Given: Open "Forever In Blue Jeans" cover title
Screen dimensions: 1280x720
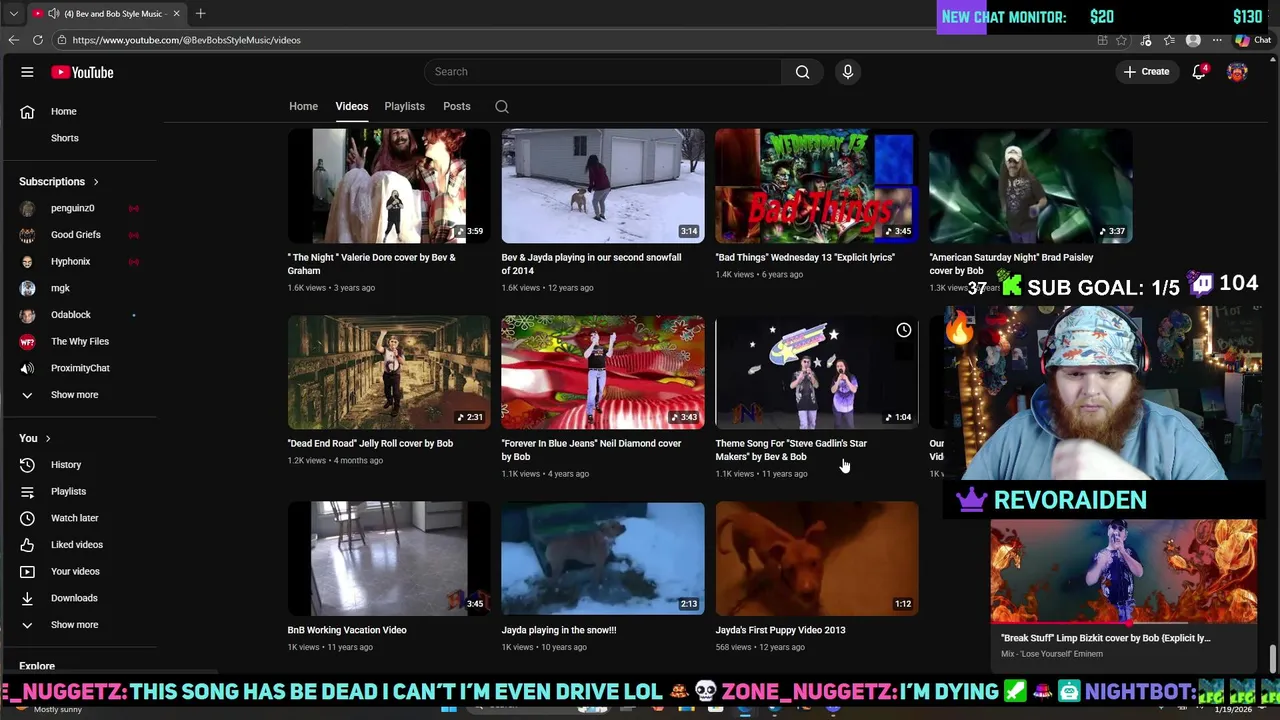Looking at the screenshot, I should coord(591,450).
